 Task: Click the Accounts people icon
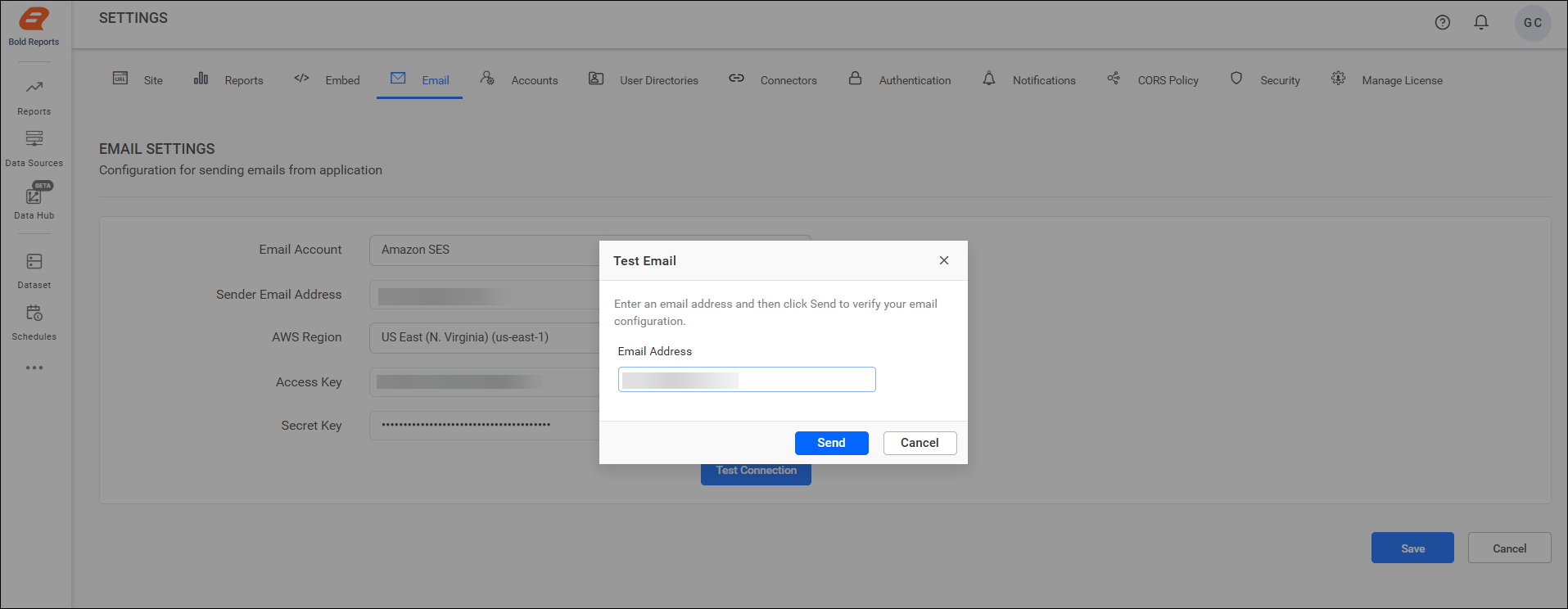(487, 78)
